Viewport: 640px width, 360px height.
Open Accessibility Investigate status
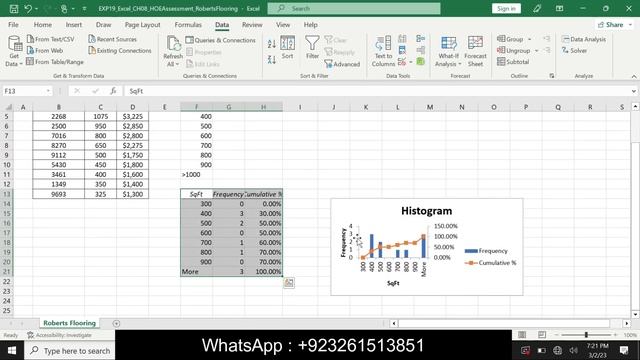[60, 335]
